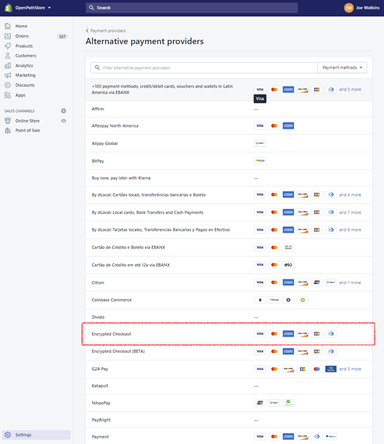Click UnionPay icon in Citcon row
The image size is (384, 444).
(317, 282)
